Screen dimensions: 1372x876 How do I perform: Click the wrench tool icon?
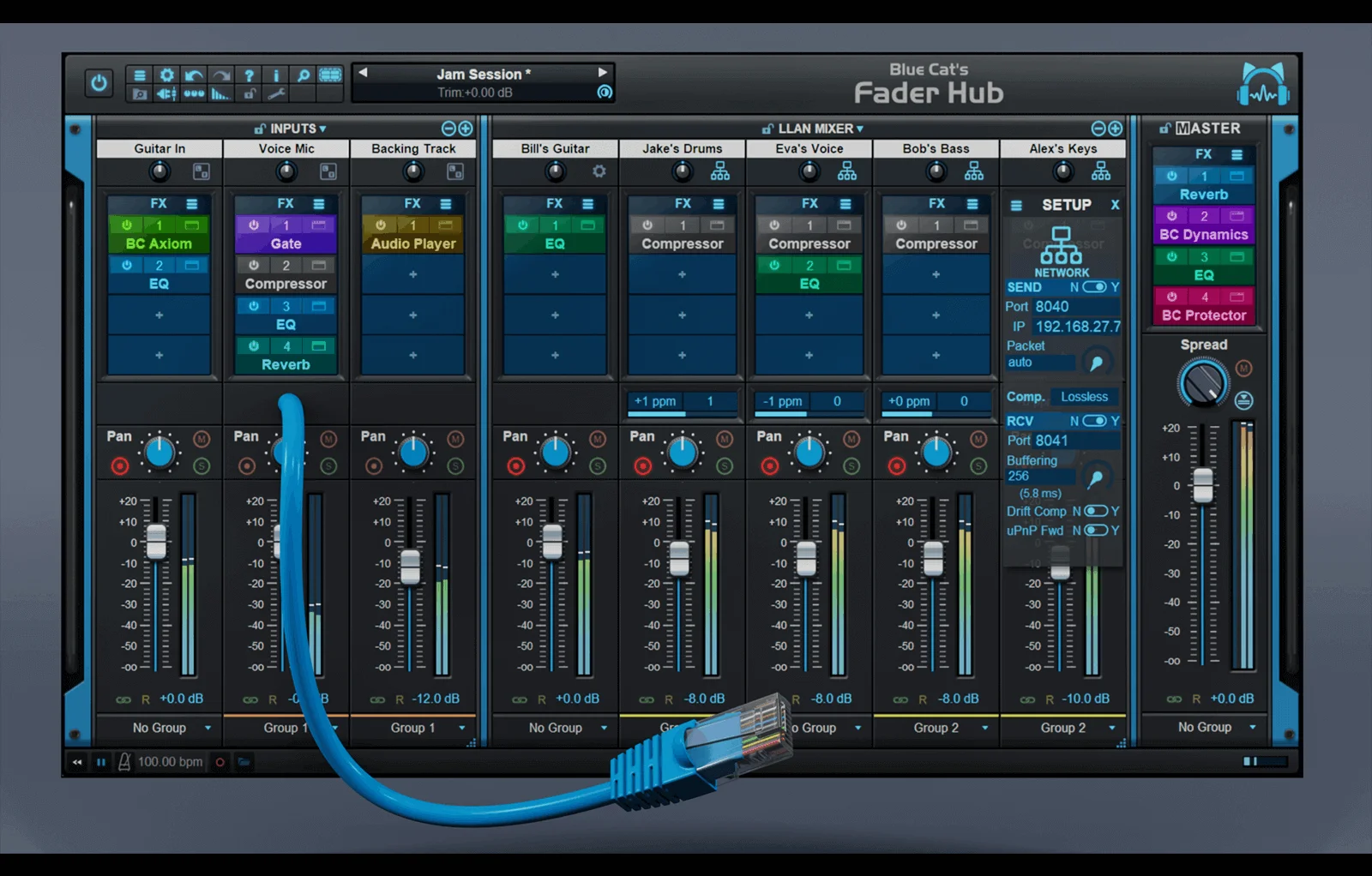point(276,93)
